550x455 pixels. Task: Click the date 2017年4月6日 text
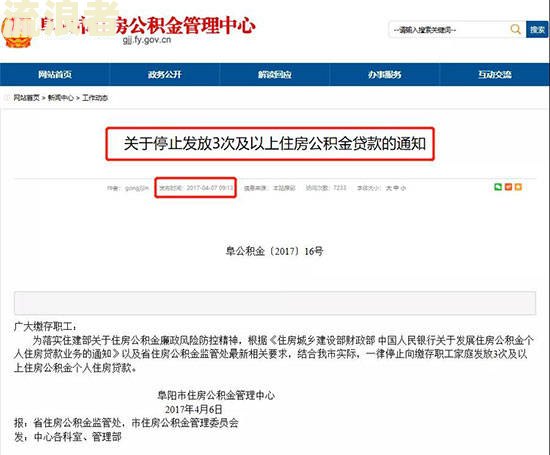194,409
